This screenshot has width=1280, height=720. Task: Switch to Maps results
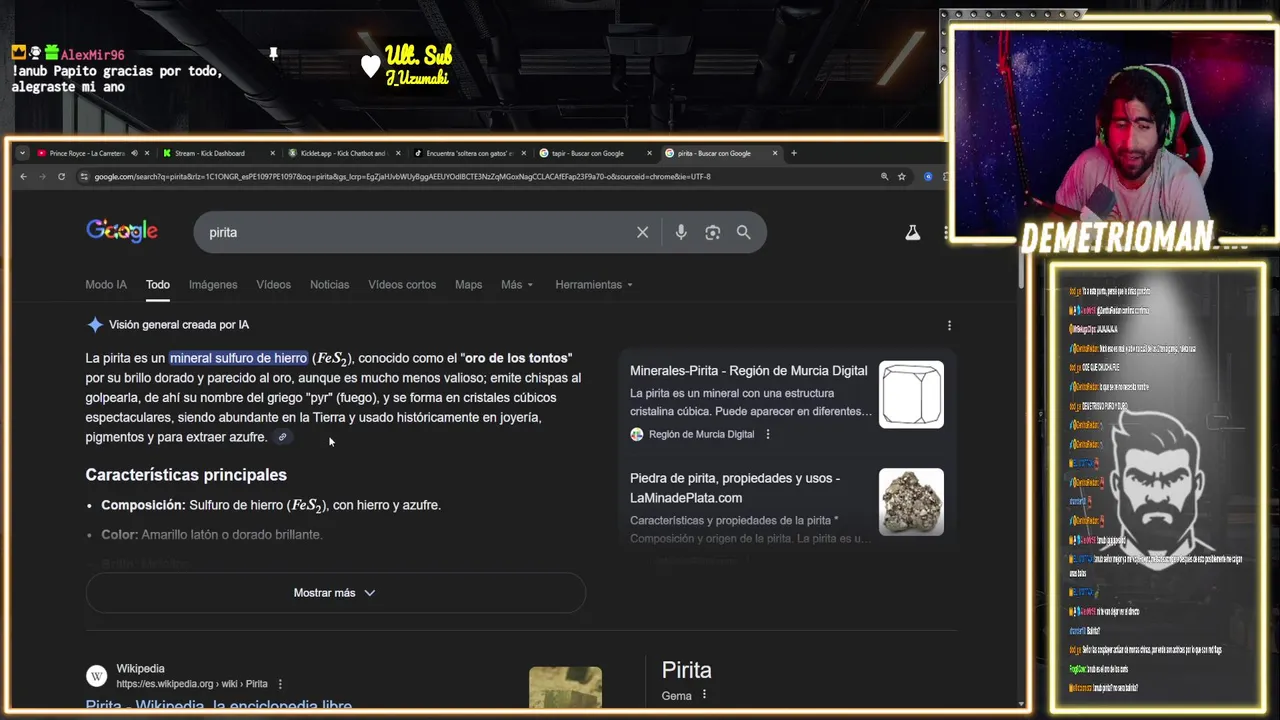[468, 284]
